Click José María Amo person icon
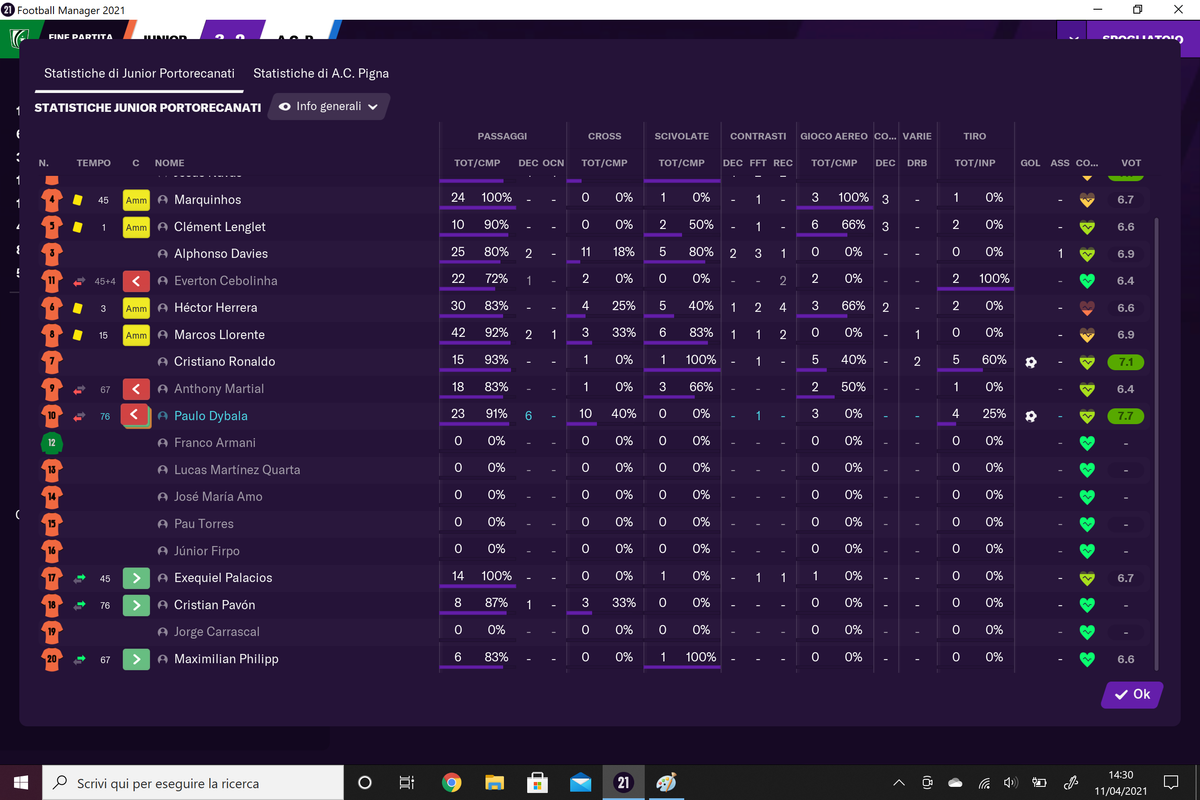The image size is (1200, 800). pyautogui.click(x=163, y=497)
